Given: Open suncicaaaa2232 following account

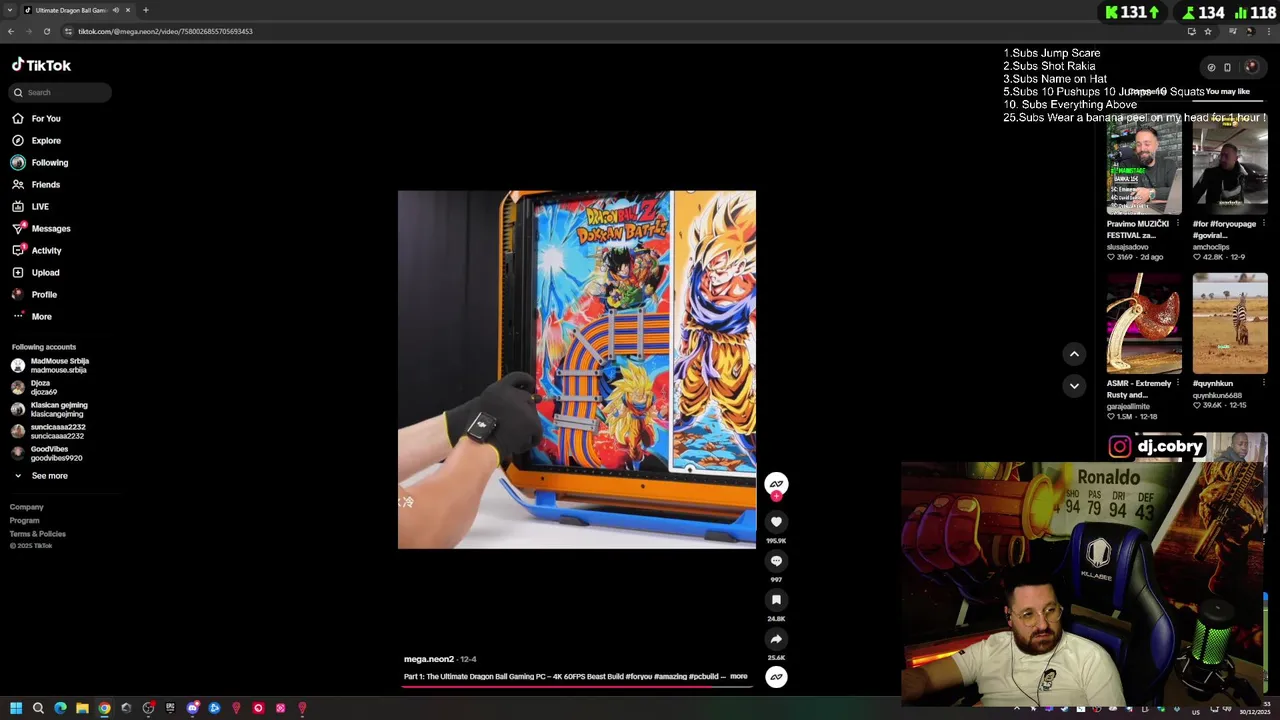Looking at the screenshot, I should pyautogui.click(x=48, y=431).
